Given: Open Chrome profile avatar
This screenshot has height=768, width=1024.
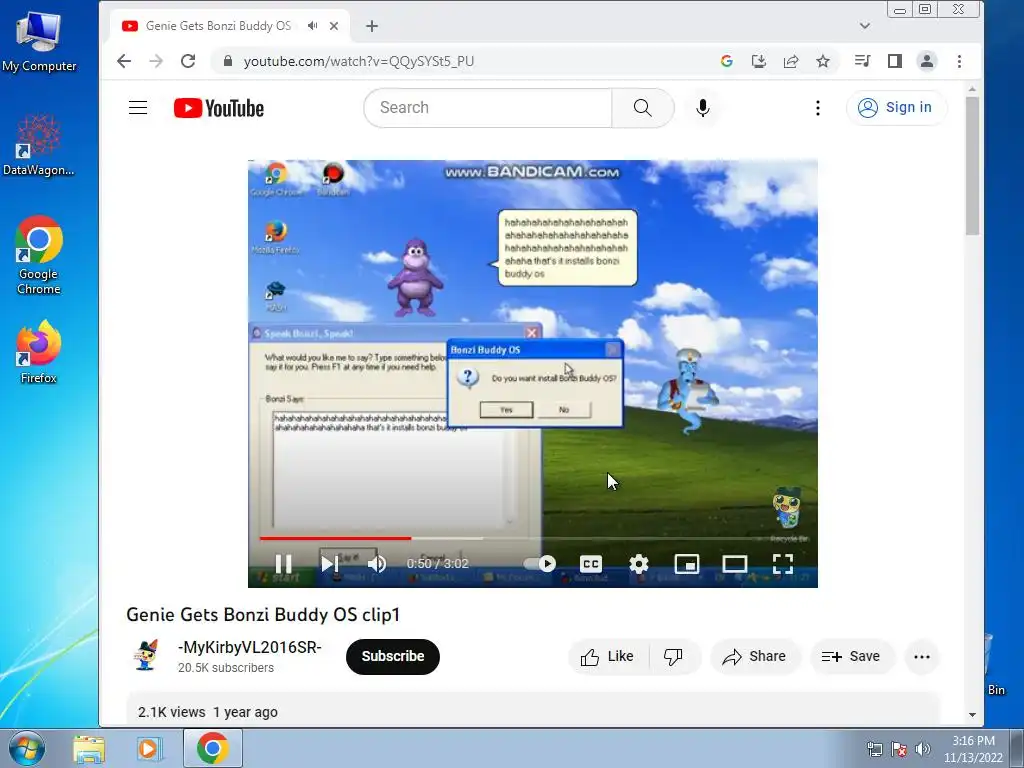Looking at the screenshot, I should [927, 61].
